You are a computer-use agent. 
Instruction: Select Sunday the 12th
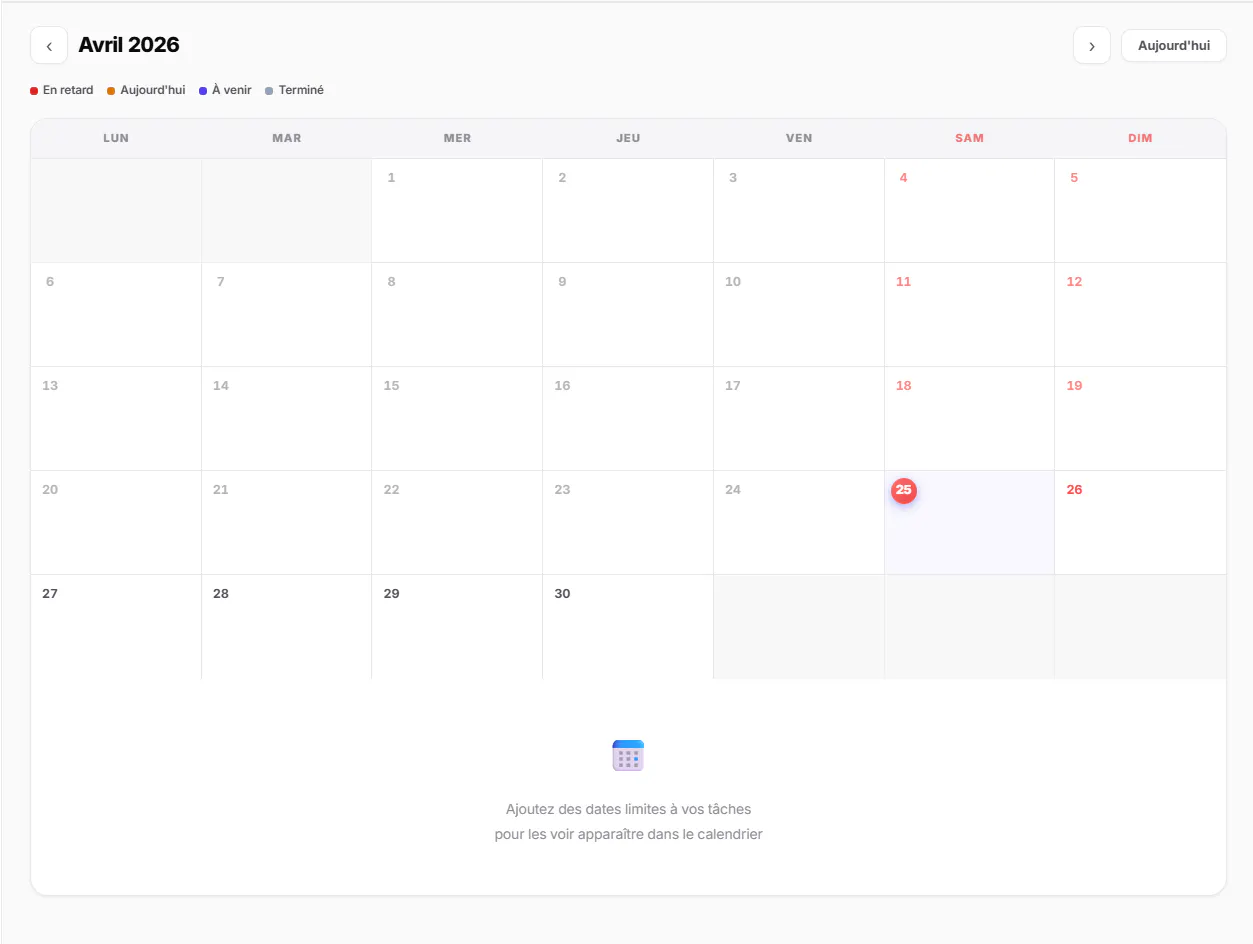click(1140, 314)
